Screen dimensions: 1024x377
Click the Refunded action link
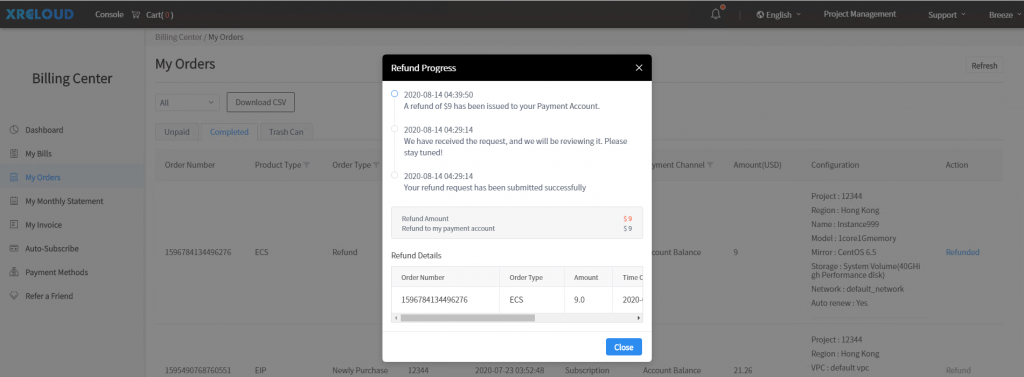coord(963,252)
